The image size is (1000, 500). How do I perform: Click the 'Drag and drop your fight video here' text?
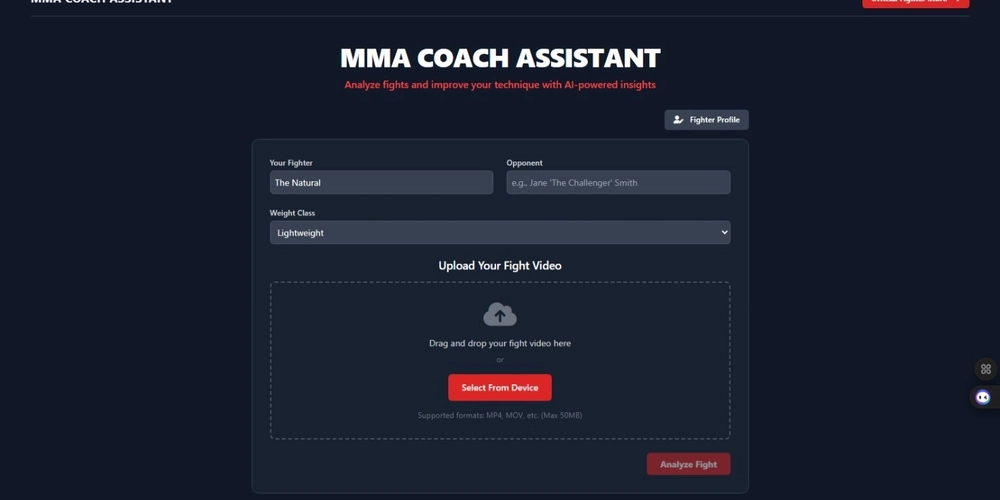pyautogui.click(x=500, y=343)
